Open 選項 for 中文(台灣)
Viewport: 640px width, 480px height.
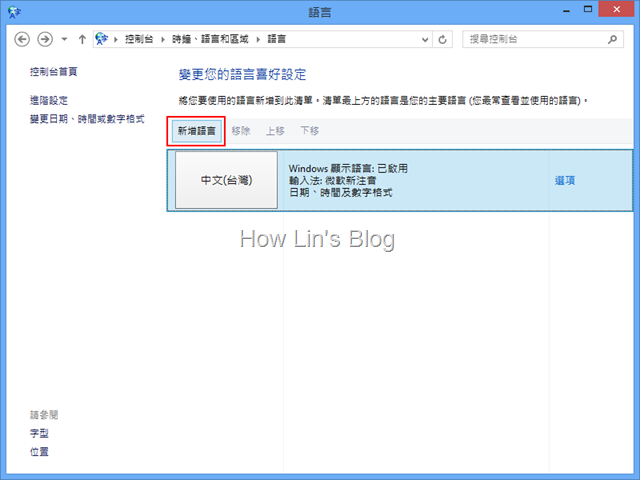tap(565, 180)
